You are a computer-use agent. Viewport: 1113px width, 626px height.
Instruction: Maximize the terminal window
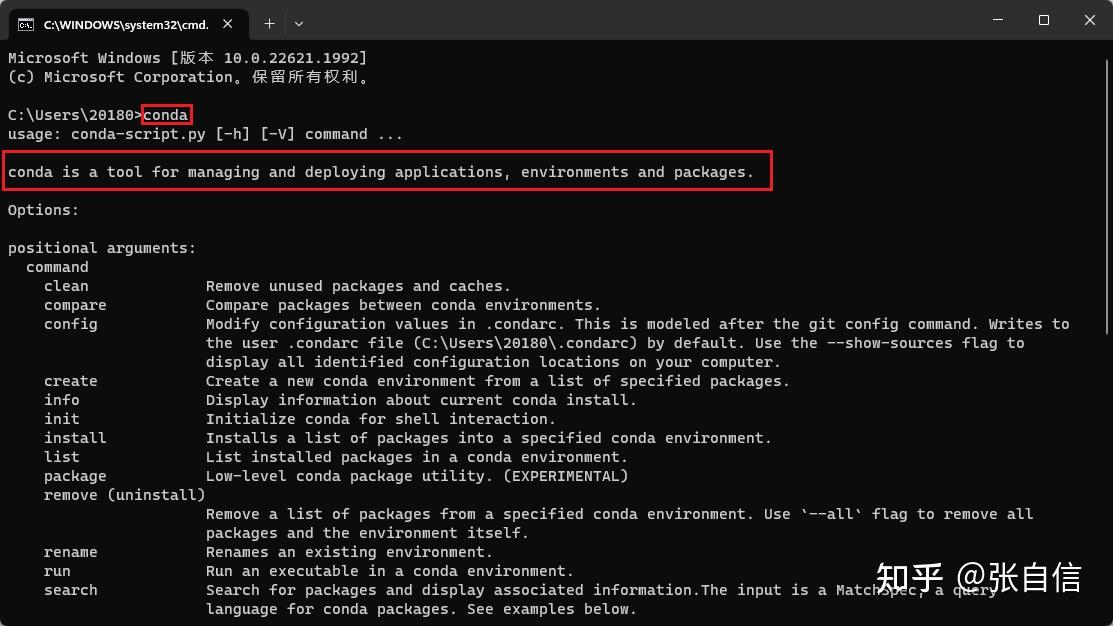(x=1044, y=20)
